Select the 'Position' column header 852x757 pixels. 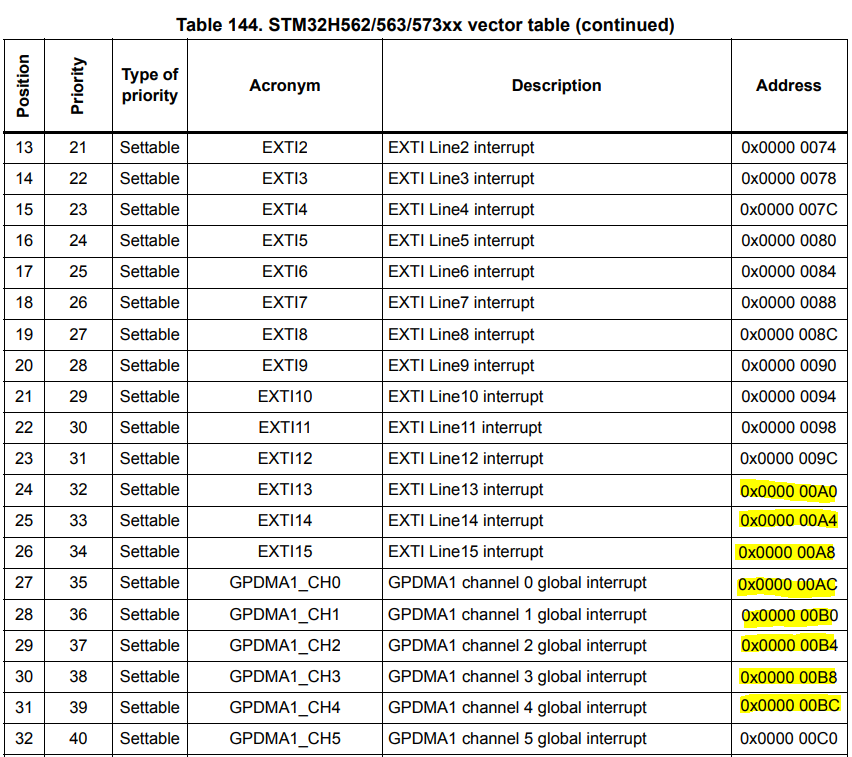[x=23, y=86]
